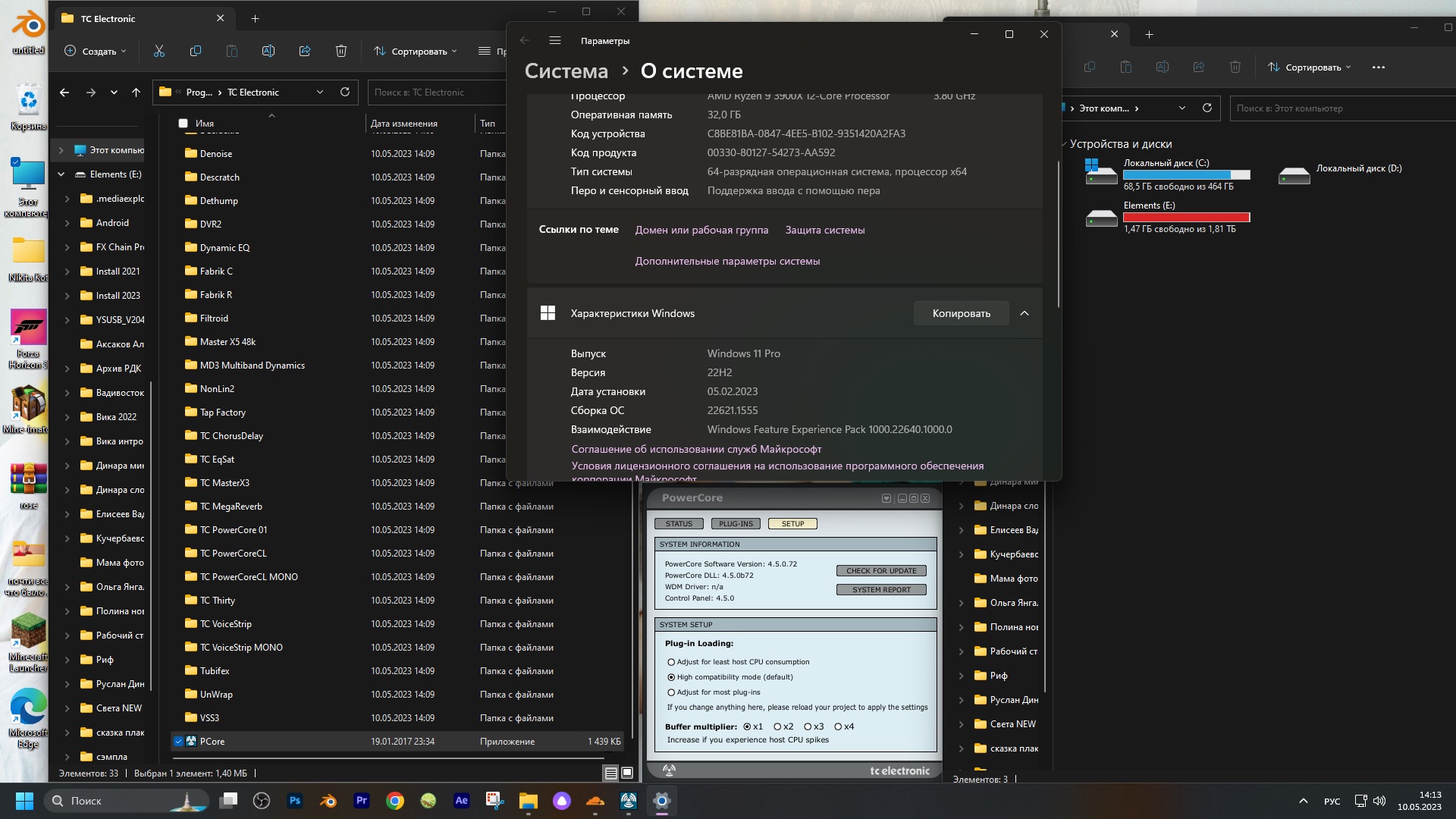The height and width of the screenshot is (819, 1456).
Task: Open the PLUG-INS tab in PowerCore
Action: tap(736, 524)
